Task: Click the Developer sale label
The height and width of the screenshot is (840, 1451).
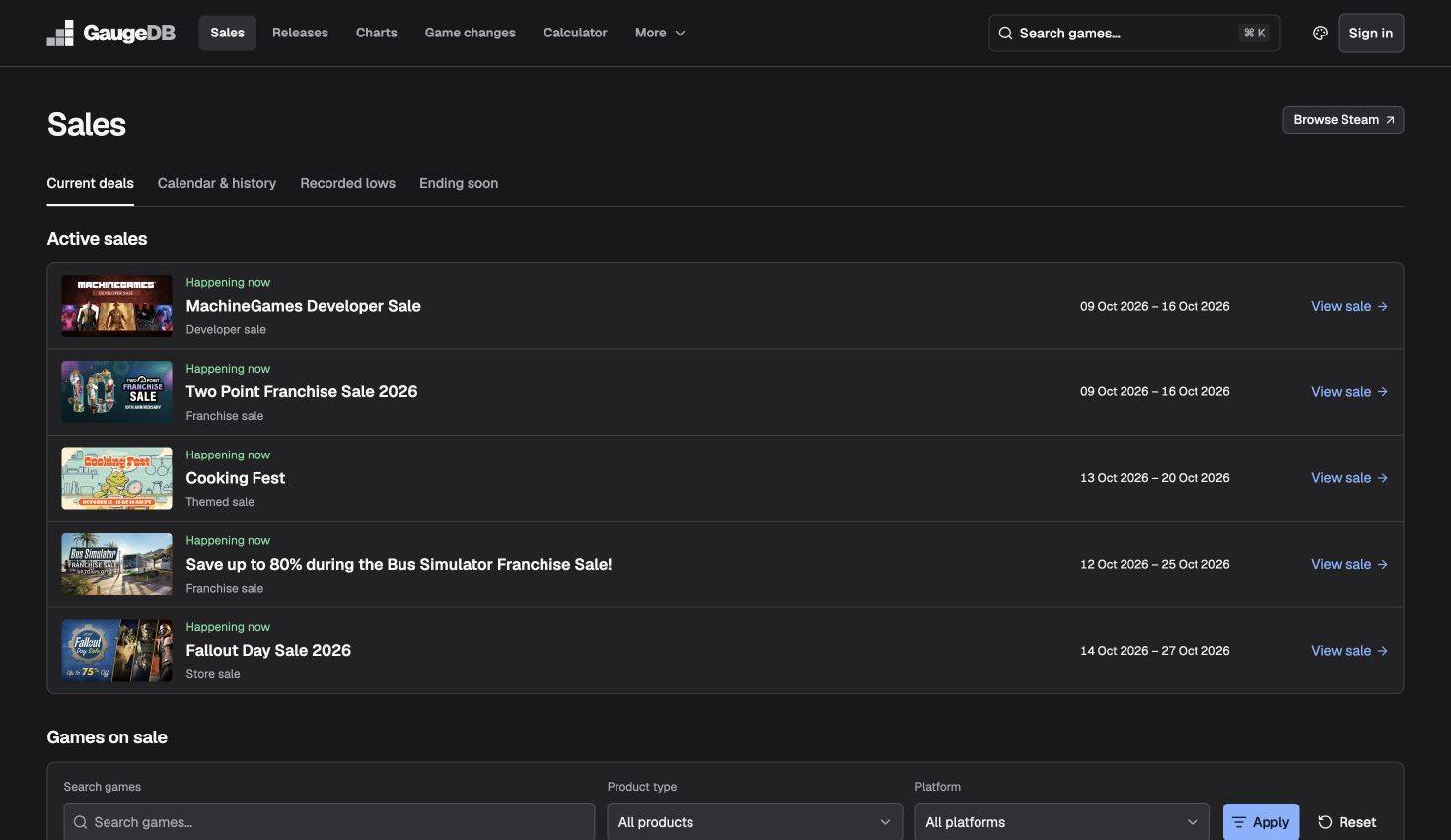Action: click(x=226, y=330)
